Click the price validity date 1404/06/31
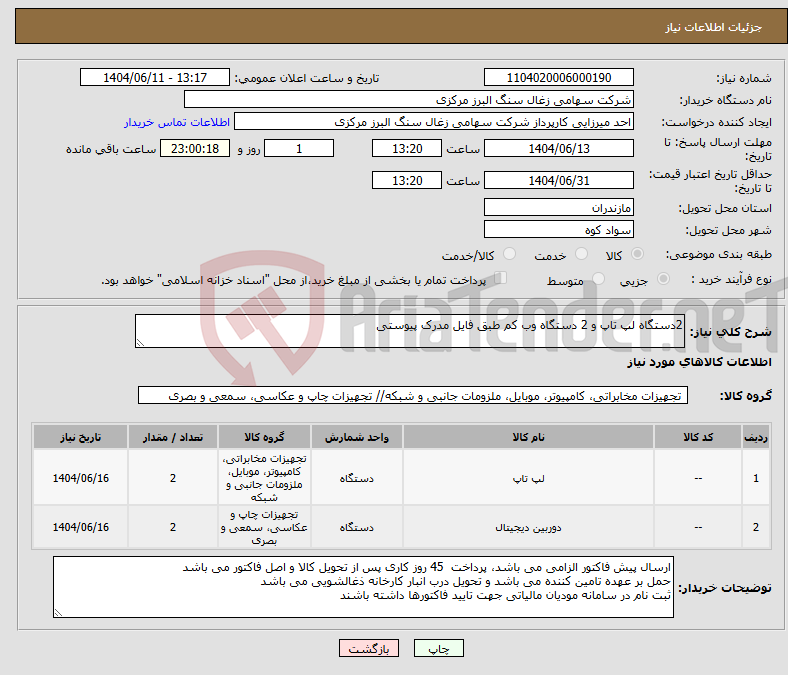This screenshot has width=788, height=675. [x=558, y=180]
